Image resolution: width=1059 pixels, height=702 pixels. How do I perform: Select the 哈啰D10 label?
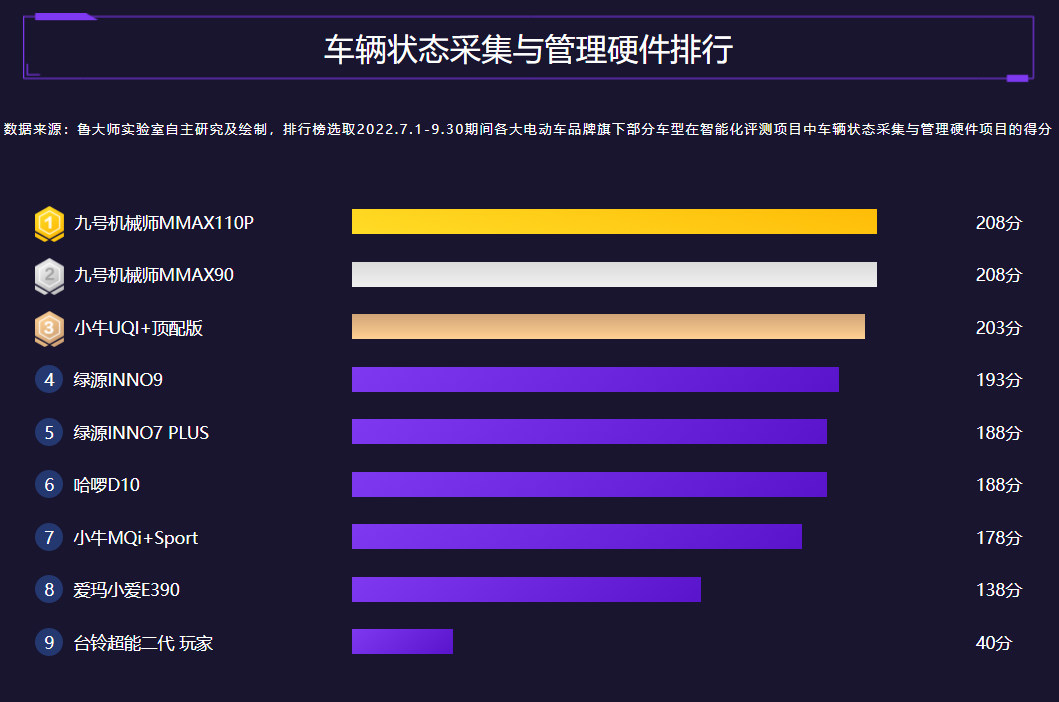coord(107,484)
